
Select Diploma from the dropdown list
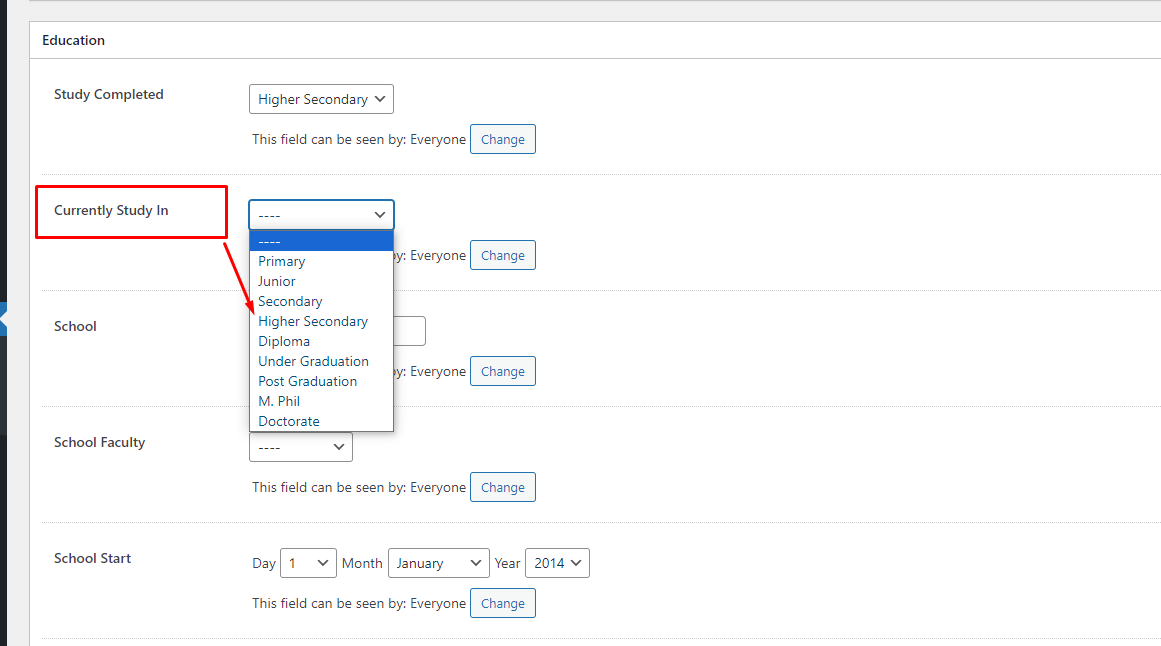[284, 341]
